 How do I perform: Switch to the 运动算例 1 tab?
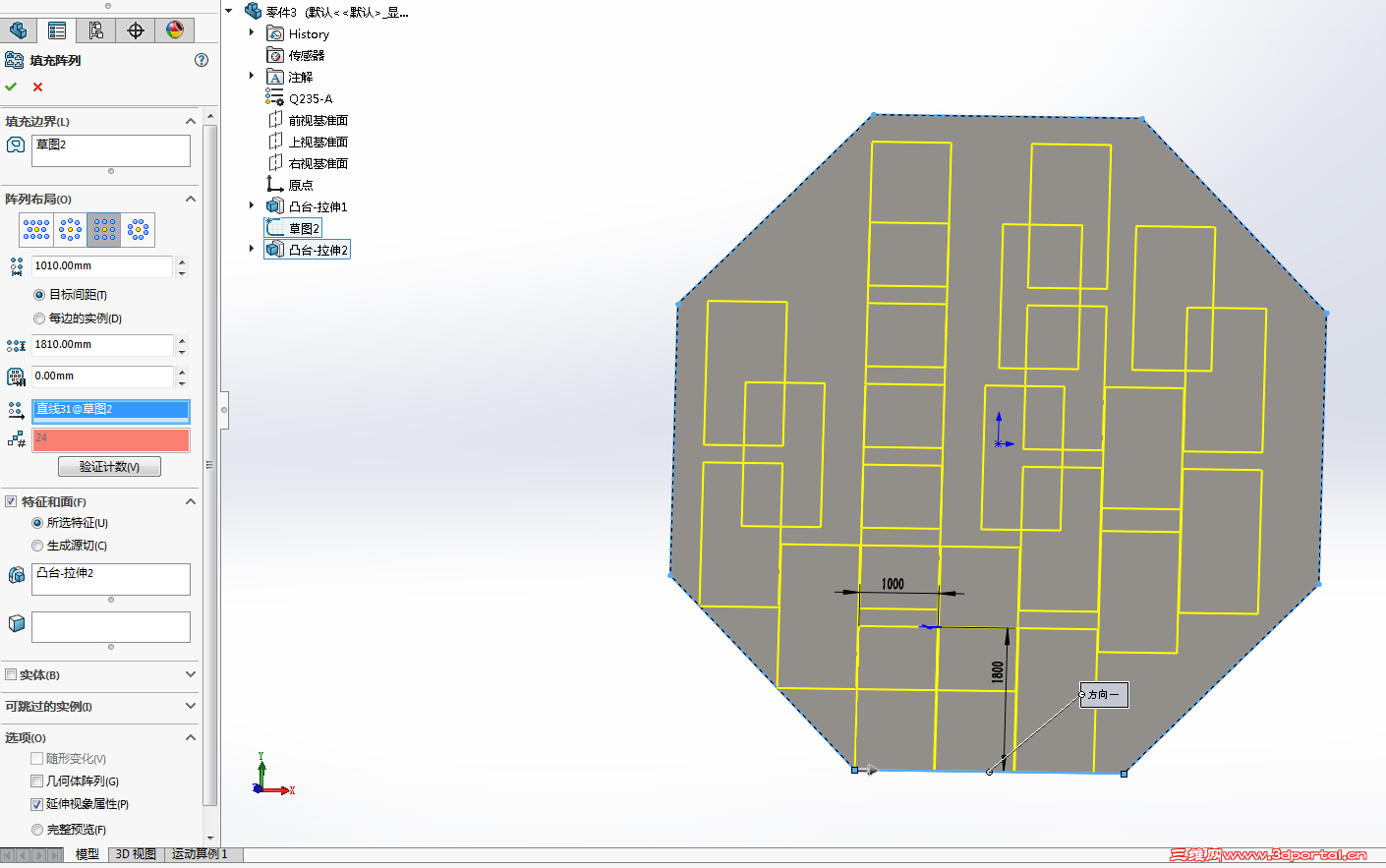coord(201,854)
